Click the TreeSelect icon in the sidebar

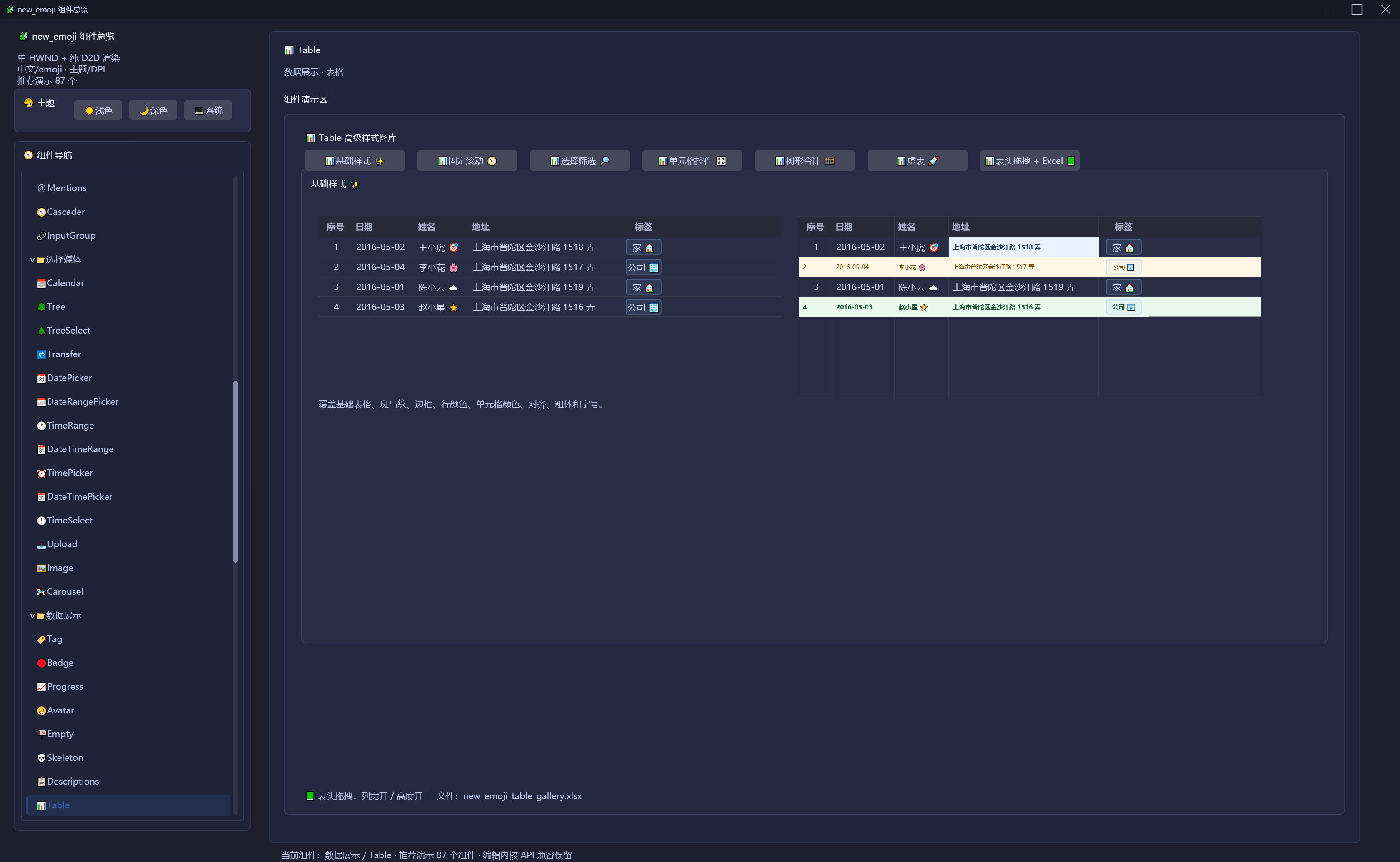click(41, 331)
